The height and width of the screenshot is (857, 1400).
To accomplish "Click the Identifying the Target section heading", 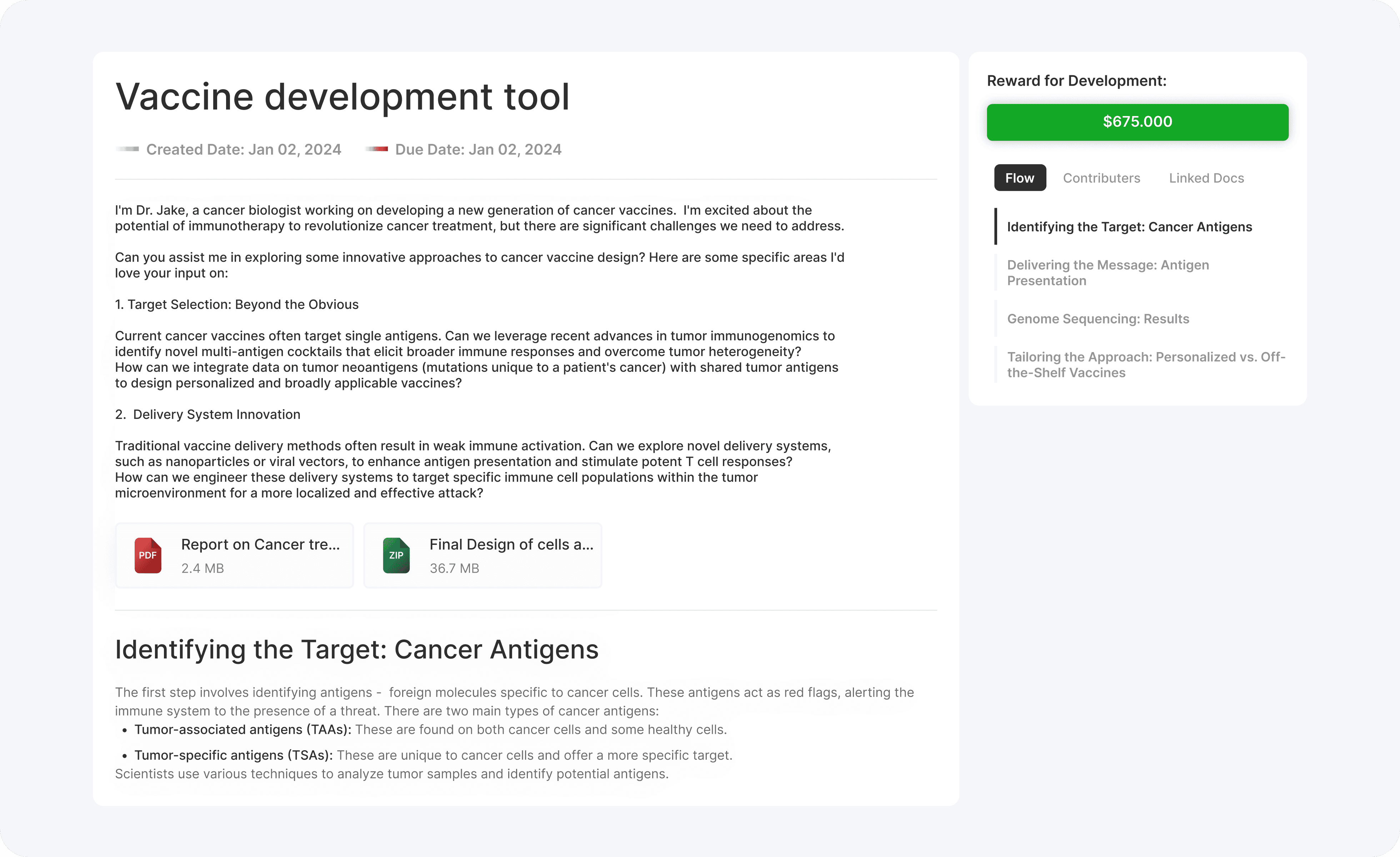I will tap(356, 649).
